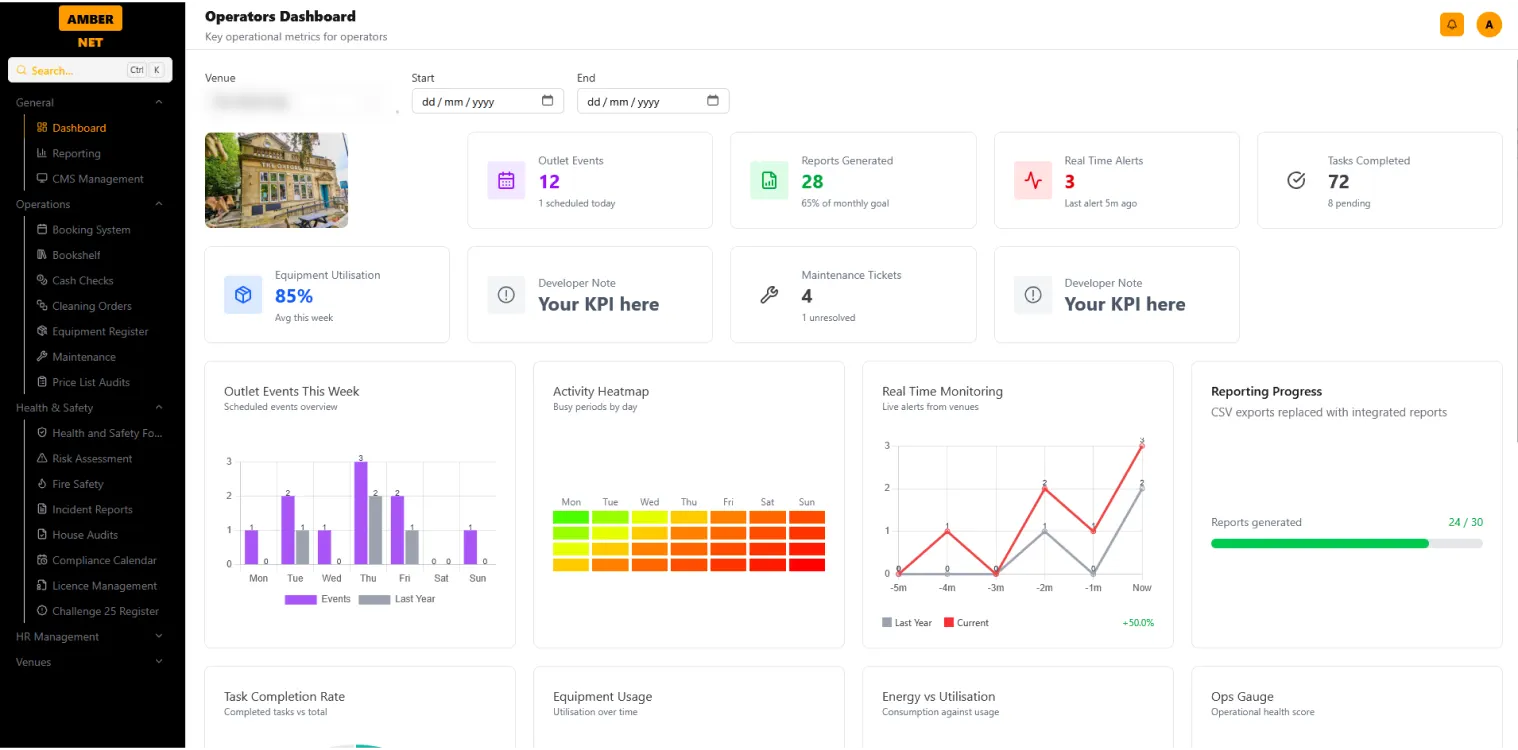The width and height of the screenshot is (1518, 750).
Task: Open Reporting from the sidebar
Action: (76, 154)
